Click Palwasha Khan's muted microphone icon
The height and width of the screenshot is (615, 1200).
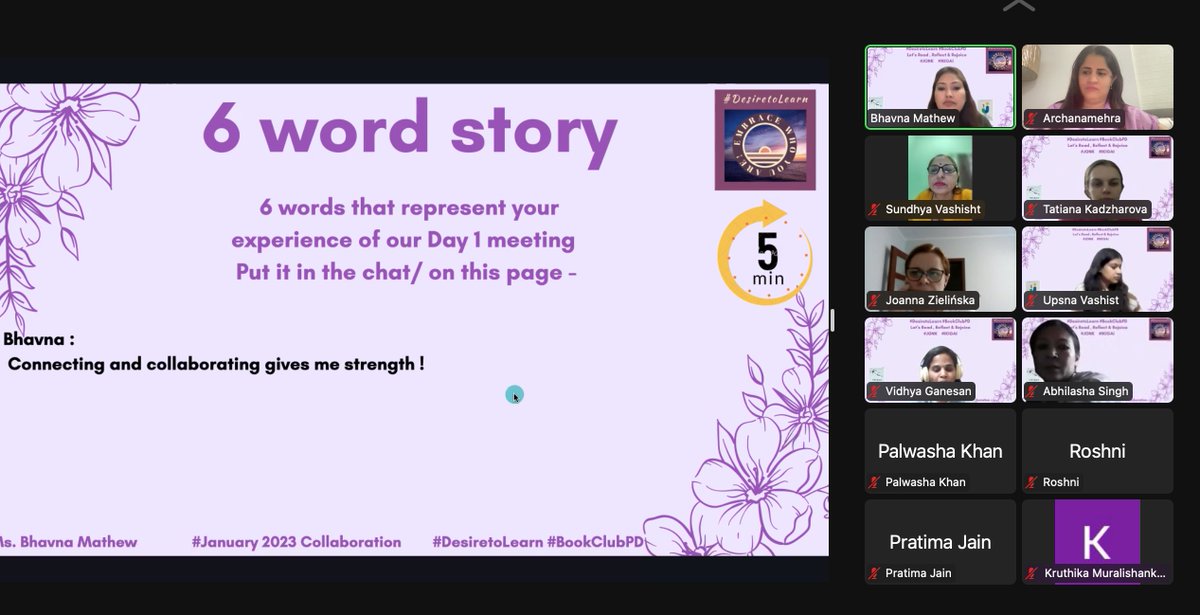[x=875, y=482]
